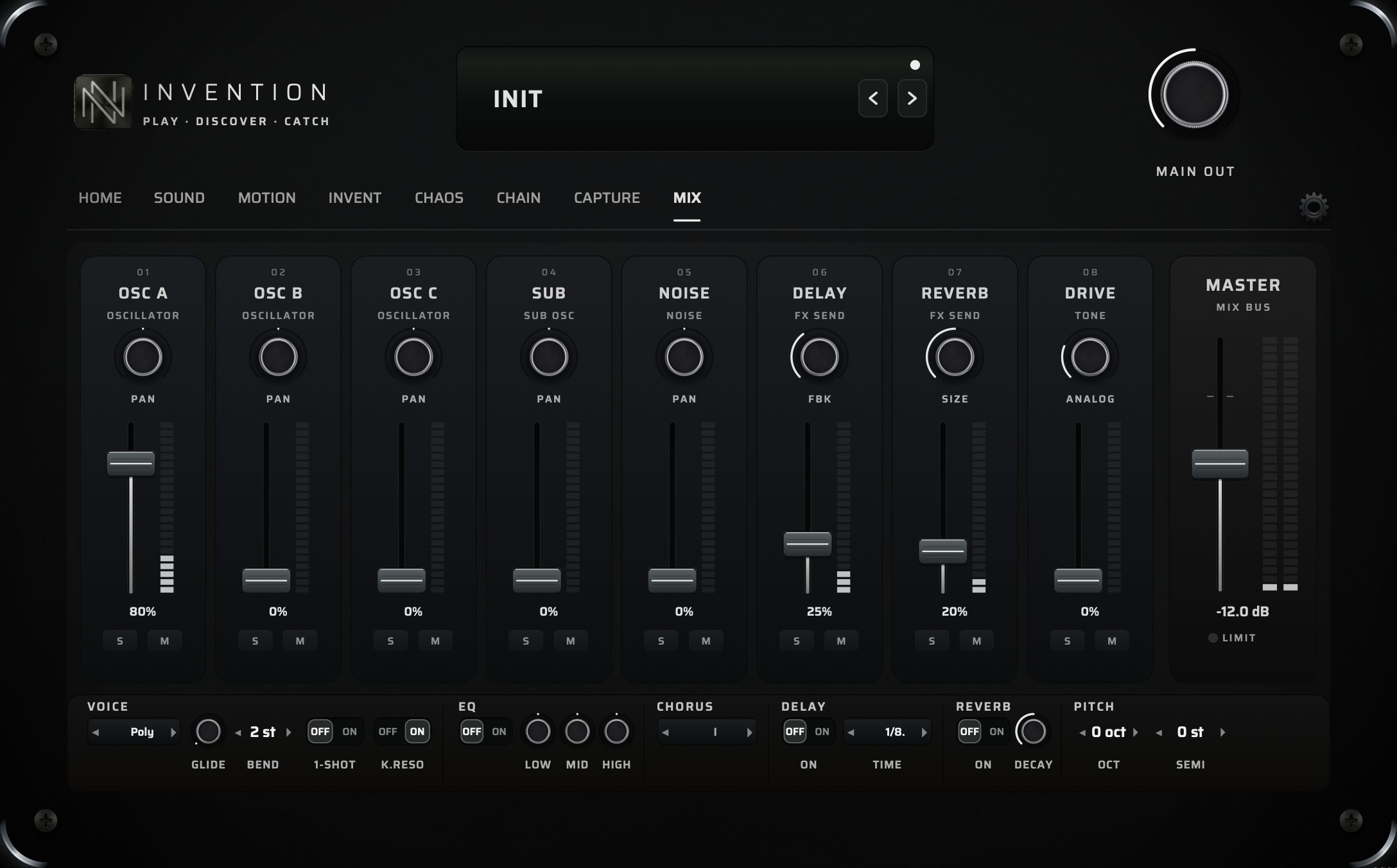Lower pitch octave with left arrow

(x=1082, y=732)
